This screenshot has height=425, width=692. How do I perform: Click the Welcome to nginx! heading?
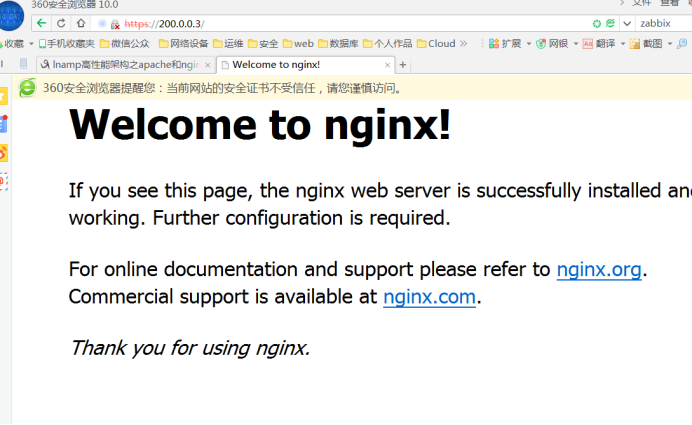pos(260,125)
